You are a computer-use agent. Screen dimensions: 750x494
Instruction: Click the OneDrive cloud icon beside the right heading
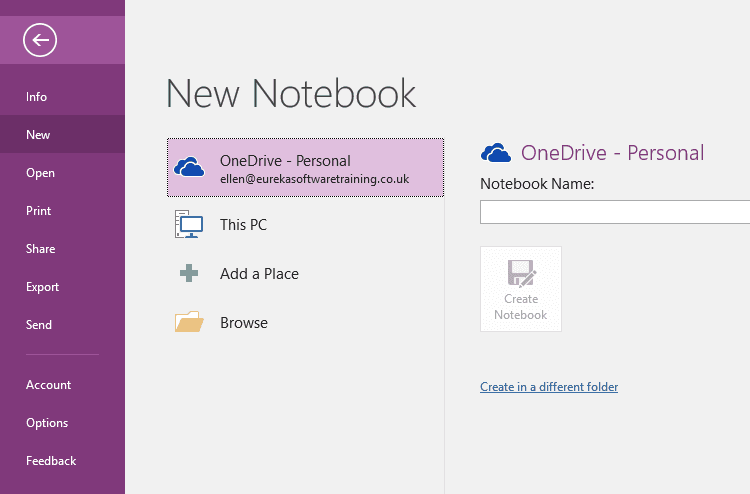point(496,153)
